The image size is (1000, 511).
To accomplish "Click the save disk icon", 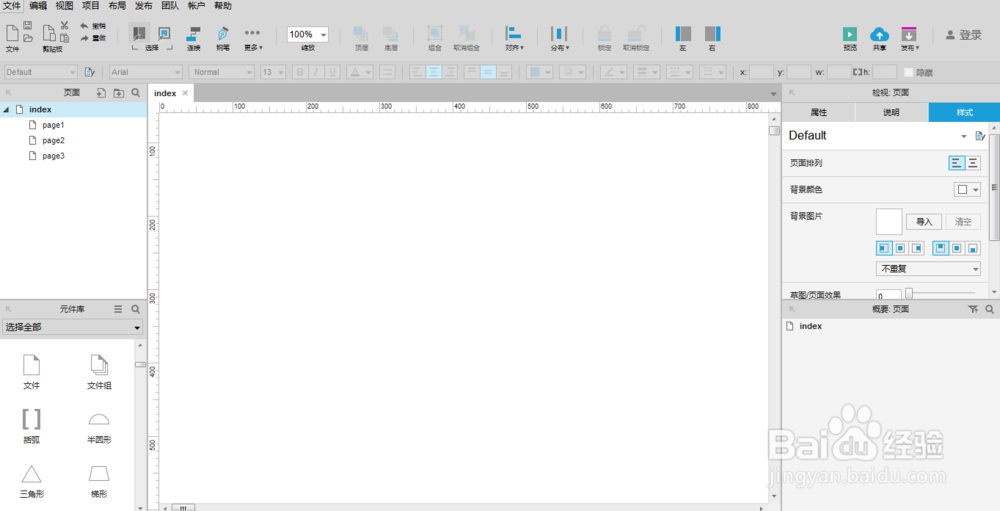I will click(28, 26).
